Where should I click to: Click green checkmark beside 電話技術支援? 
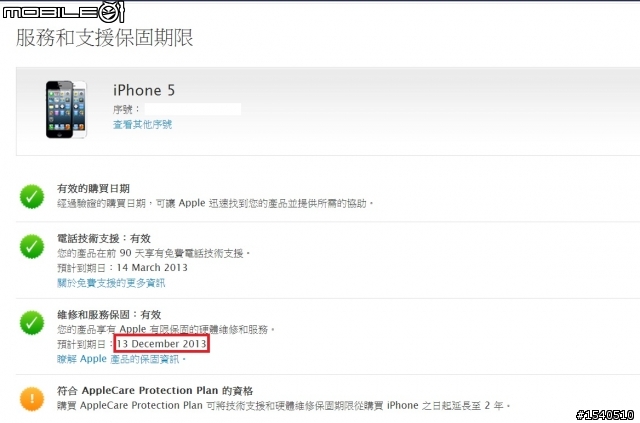32,247
